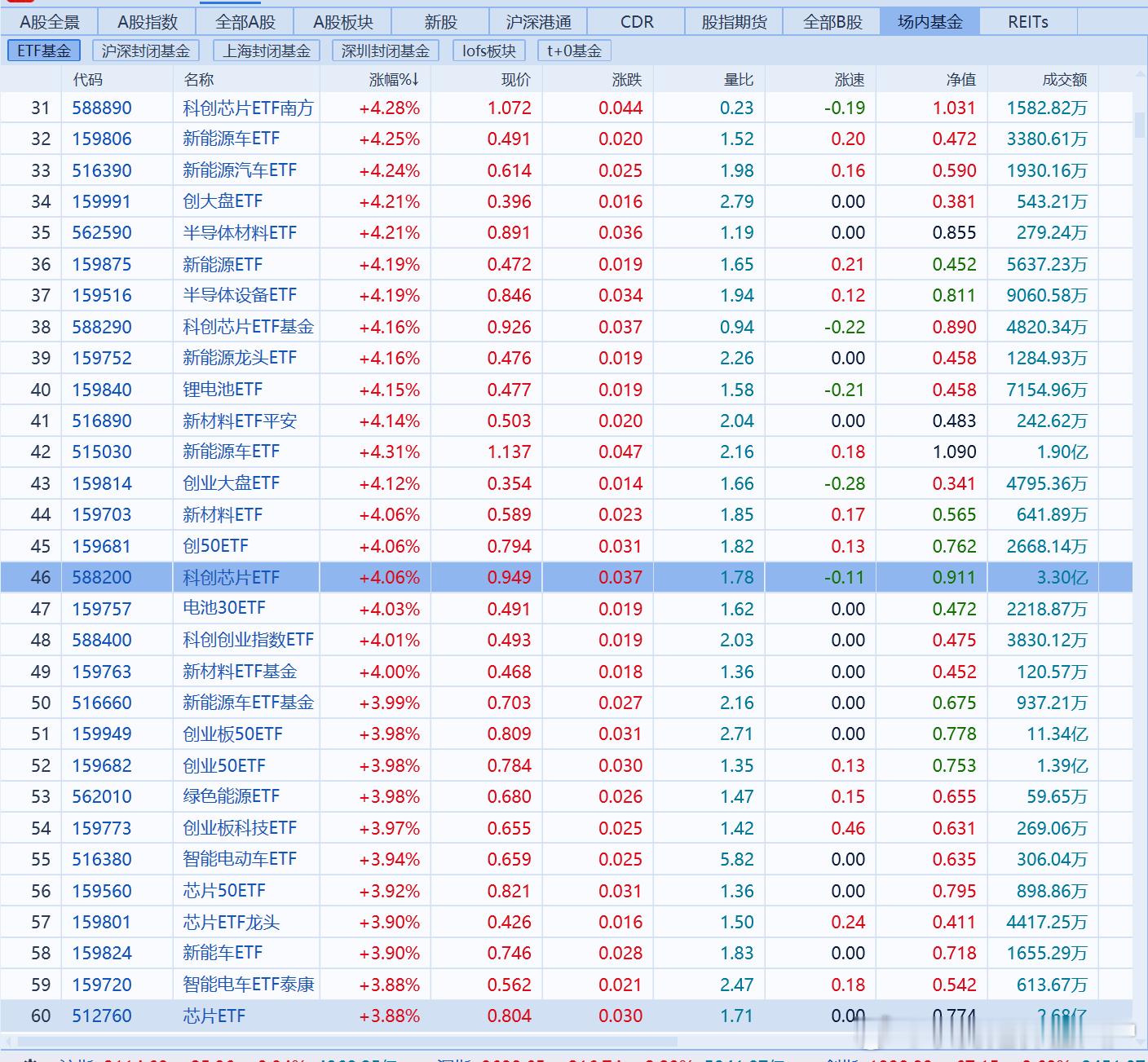Viewport: 1148px width, 1062px height.
Task: Open fund code 159682
Action: (102, 765)
